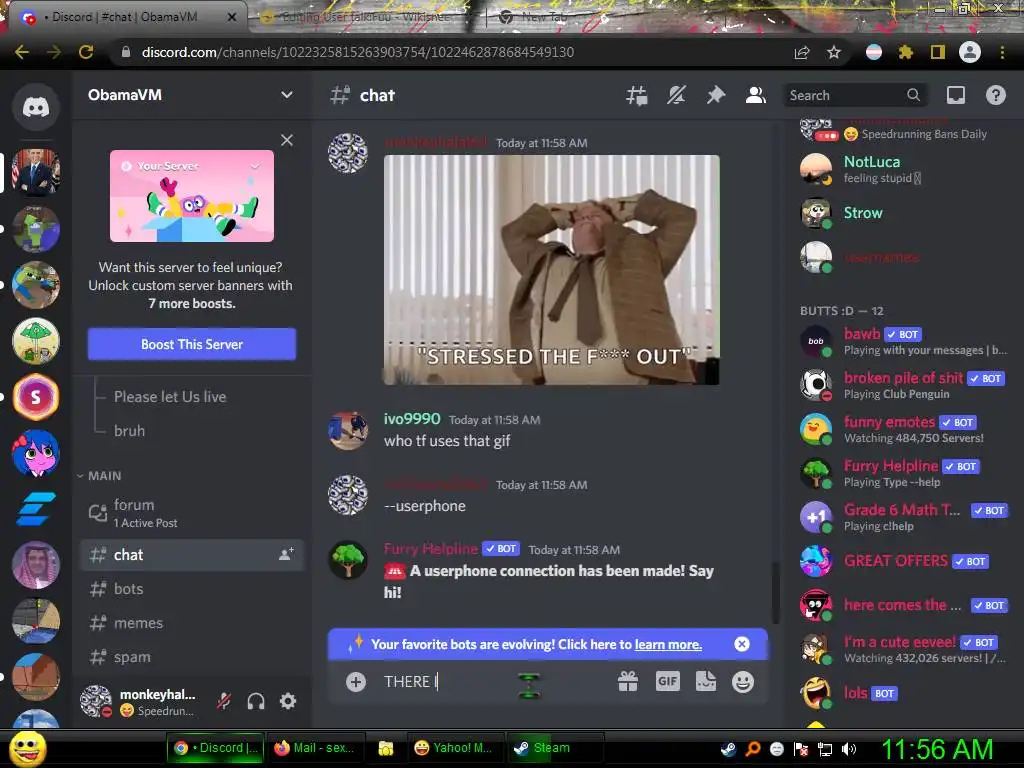The width and height of the screenshot is (1024, 768).
Task: Select the bots channel
Action: tap(192, 589)
